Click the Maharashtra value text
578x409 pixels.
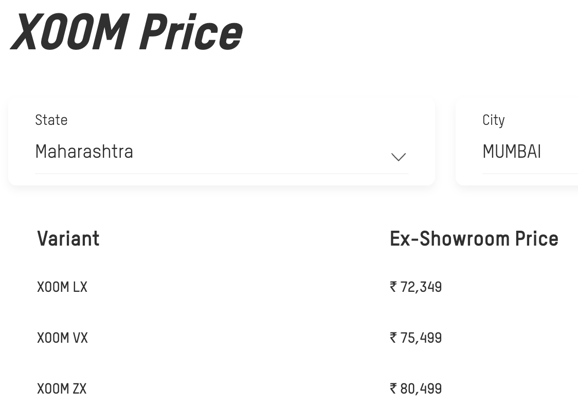[x=84, y=151]
